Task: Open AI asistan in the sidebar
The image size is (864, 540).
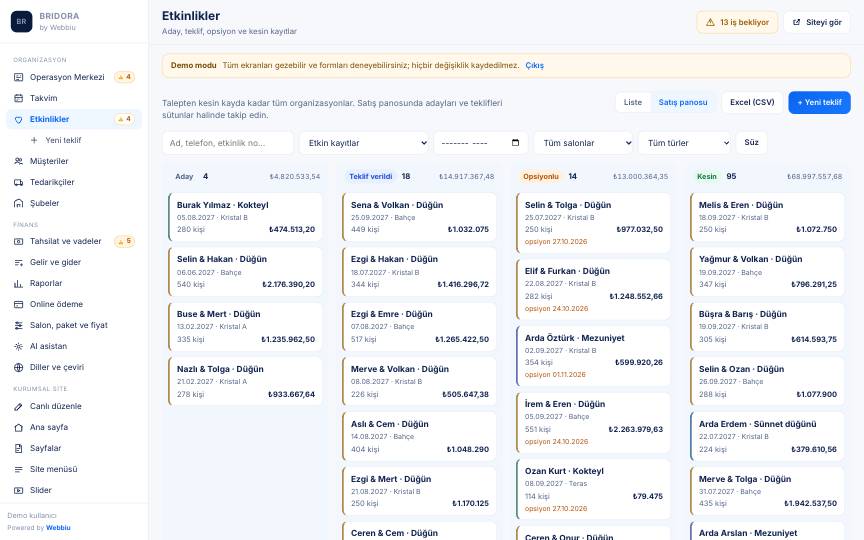Action: pyautogui.click(x=74, y=346)
